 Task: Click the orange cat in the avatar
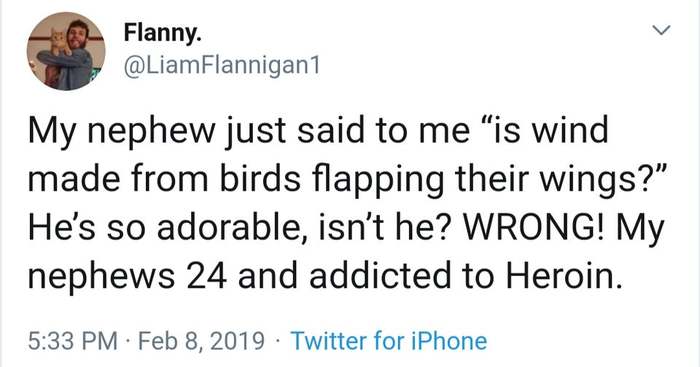click(x=57, y=43)
